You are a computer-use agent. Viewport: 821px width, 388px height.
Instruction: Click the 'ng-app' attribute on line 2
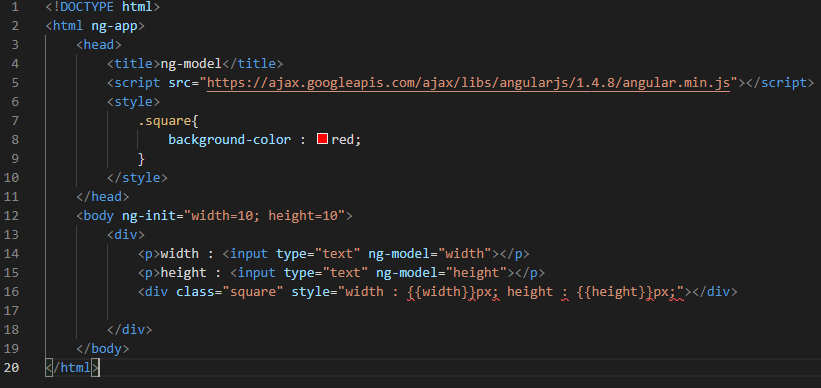(x=114, y=26)
